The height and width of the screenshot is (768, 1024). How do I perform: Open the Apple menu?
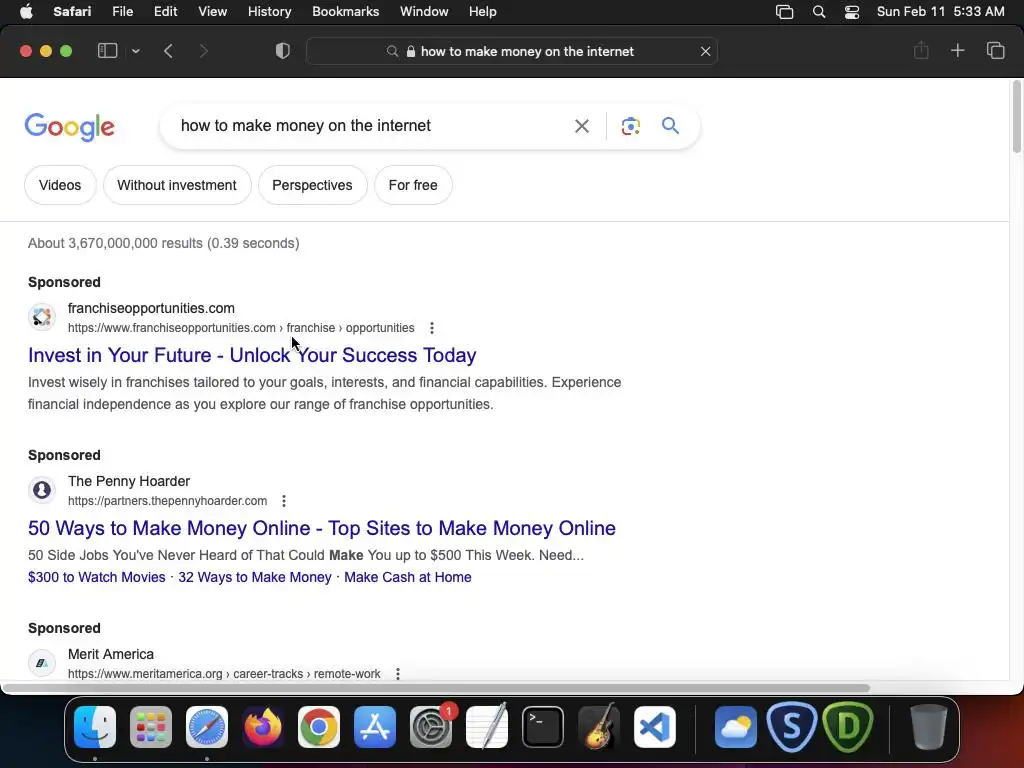pos(26,12)
